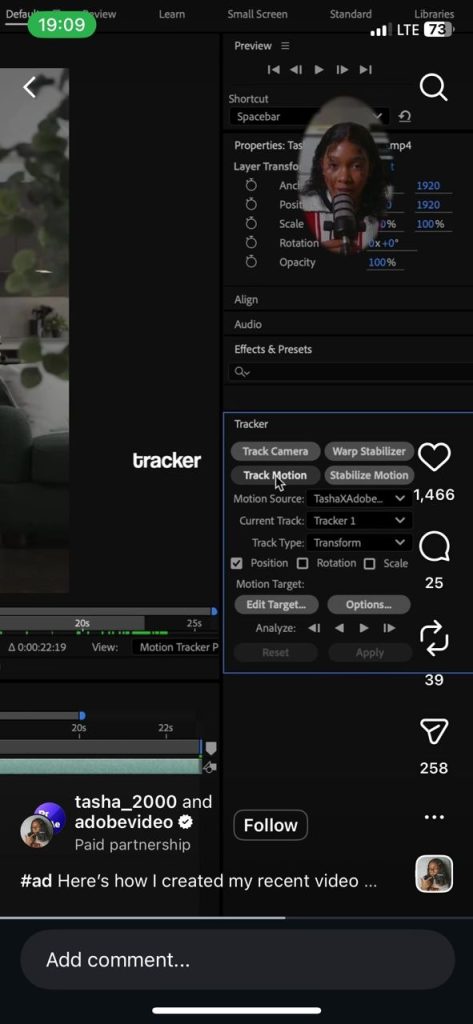This screenshot has height=1024, width=473.
Task: Toggle Opacity stopwatch icon
Action: coord(251,262)
